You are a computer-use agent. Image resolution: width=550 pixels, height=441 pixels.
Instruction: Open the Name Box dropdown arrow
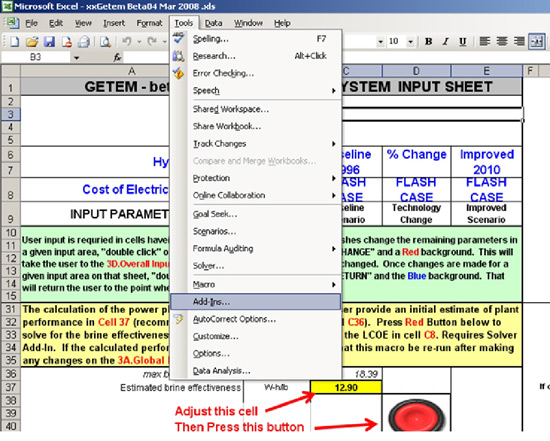pos(76,58)
